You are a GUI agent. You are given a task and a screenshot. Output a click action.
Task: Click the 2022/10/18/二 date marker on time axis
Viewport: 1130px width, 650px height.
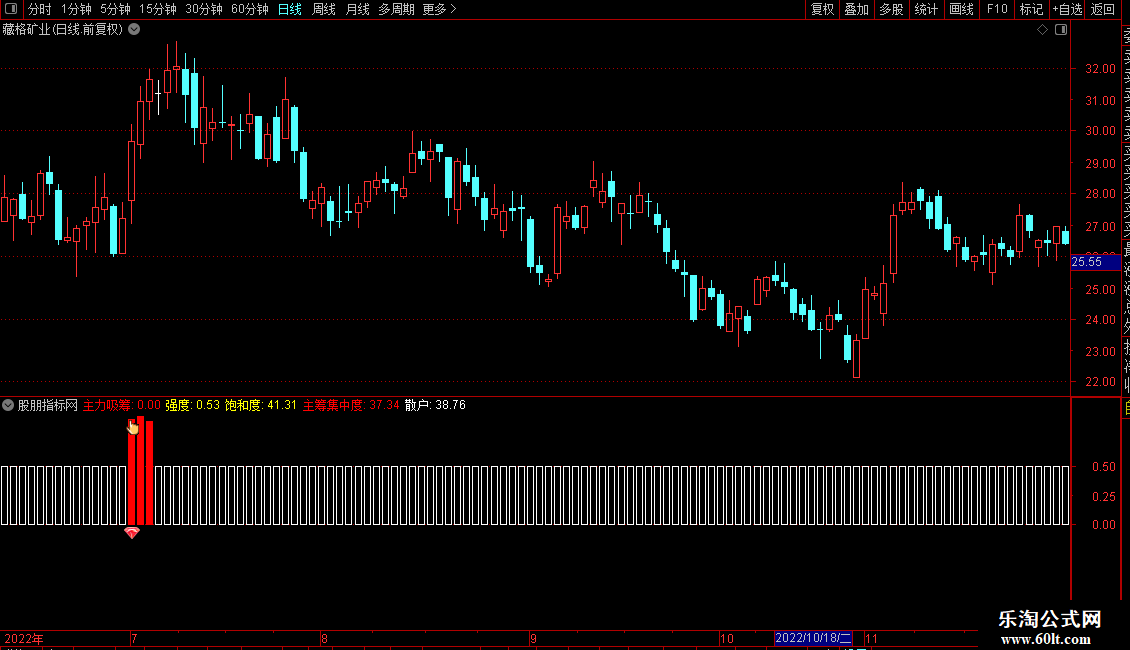pos(813,638)
